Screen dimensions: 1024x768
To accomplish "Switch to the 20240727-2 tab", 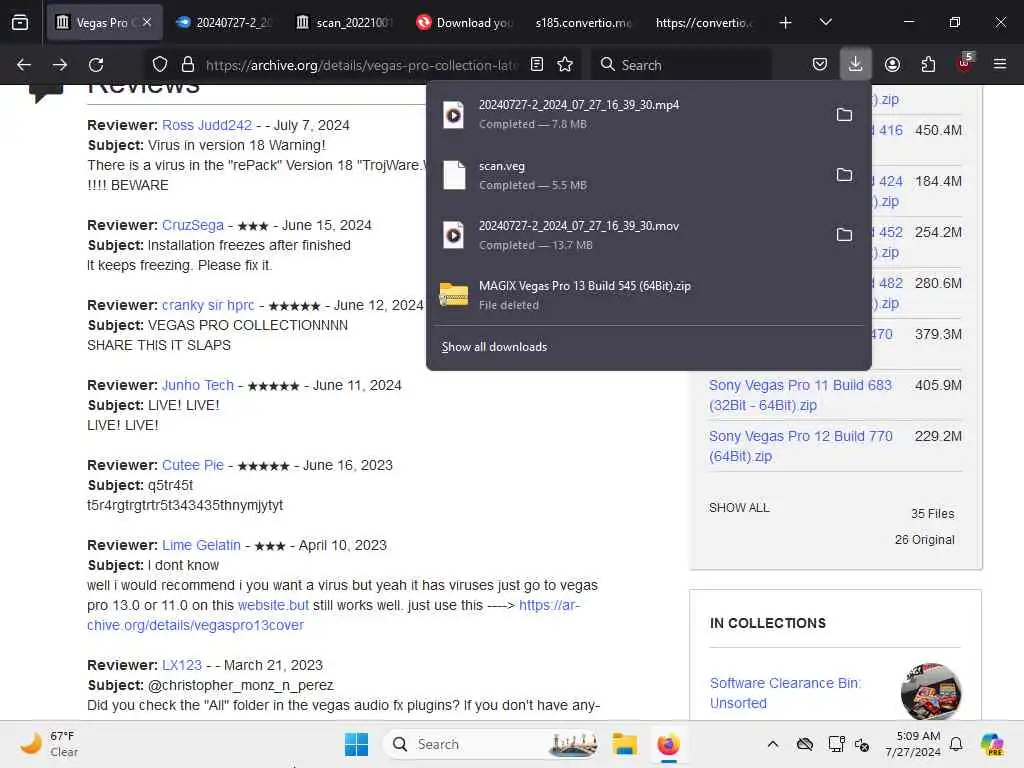I will coord(224,22).
